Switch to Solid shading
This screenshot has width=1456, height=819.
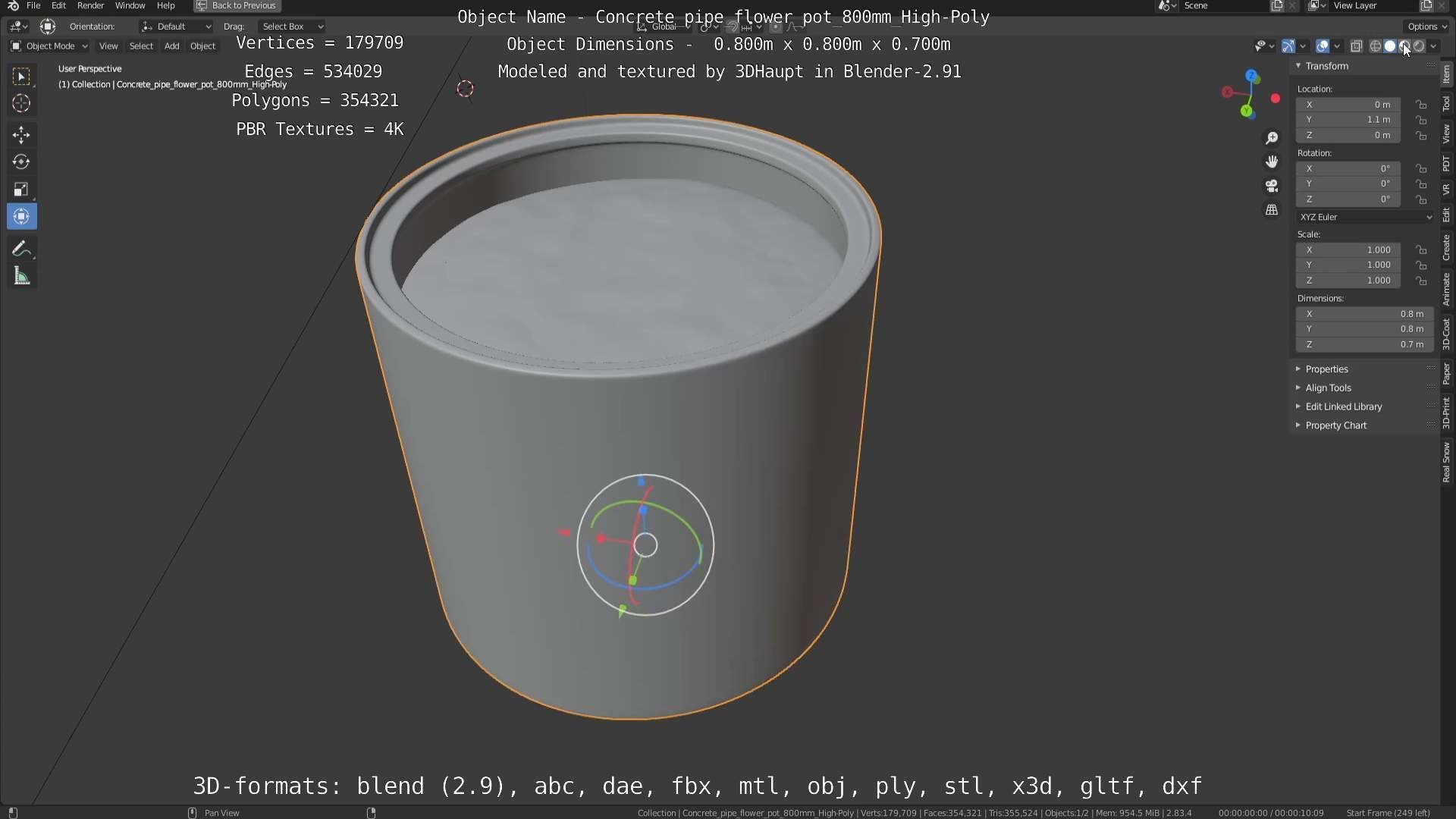click(x=1389, y=46)
